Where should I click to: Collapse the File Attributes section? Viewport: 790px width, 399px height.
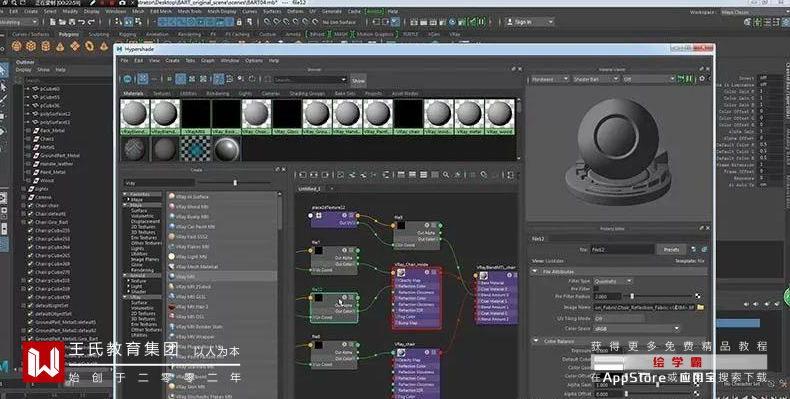point(535,271)
